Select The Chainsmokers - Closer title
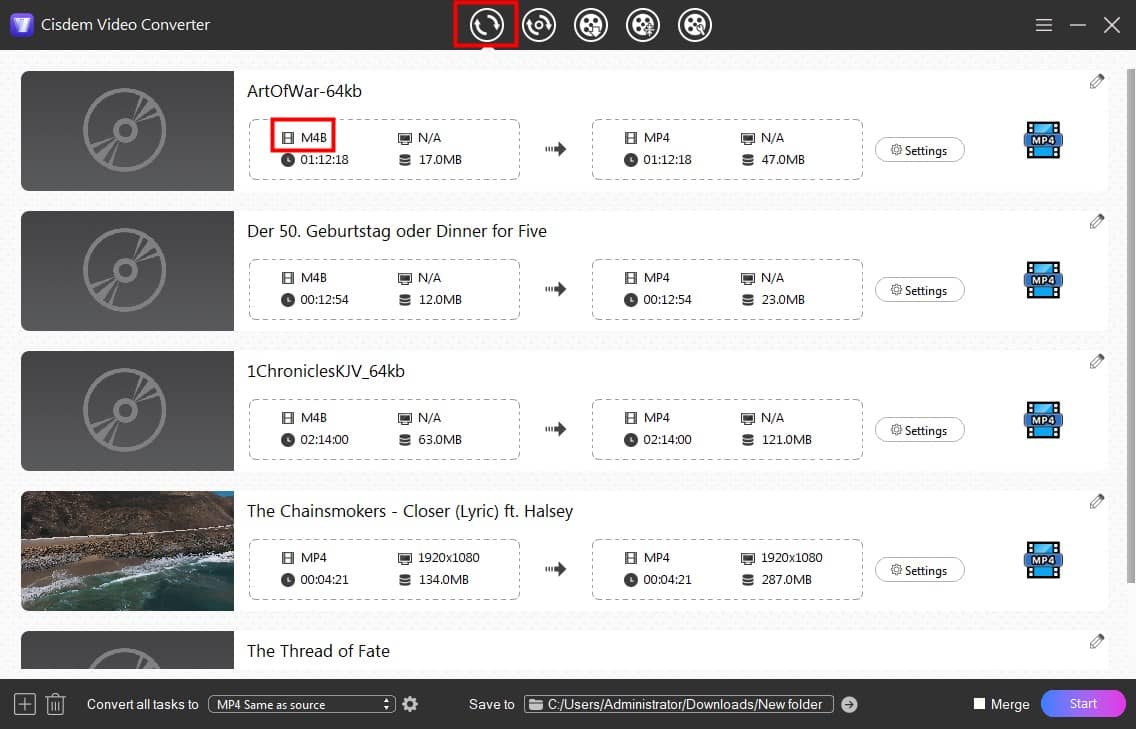This screenshot has height=729, width=1136. pyautogui.click(x=410, y=511)
